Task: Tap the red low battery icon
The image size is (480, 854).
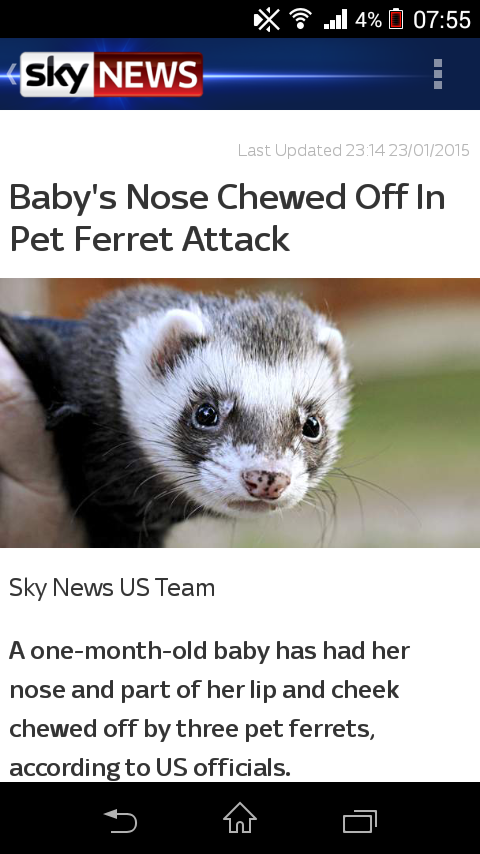Action: click(396, 19)
